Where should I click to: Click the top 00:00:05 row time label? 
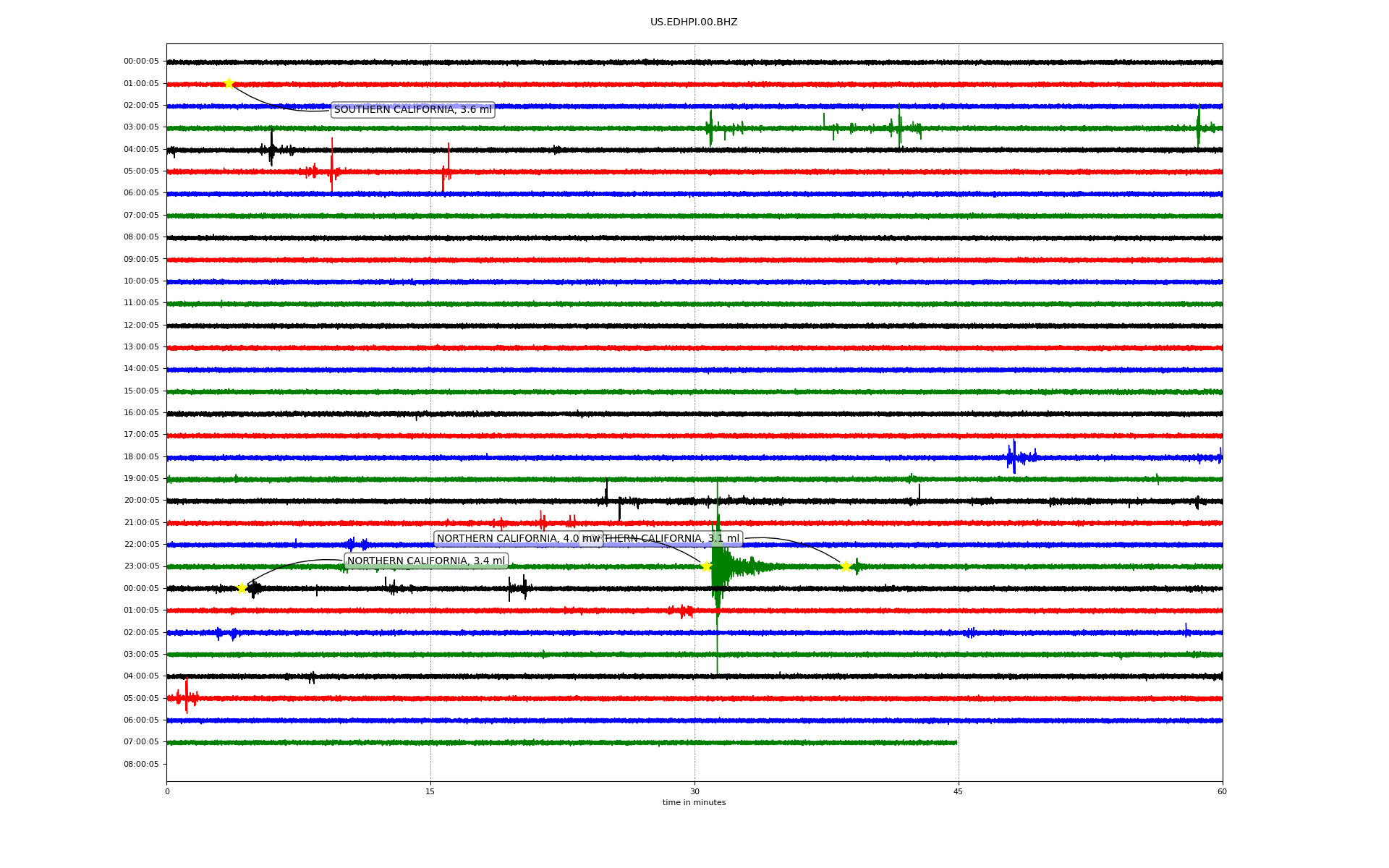click(x=141, y=61)
